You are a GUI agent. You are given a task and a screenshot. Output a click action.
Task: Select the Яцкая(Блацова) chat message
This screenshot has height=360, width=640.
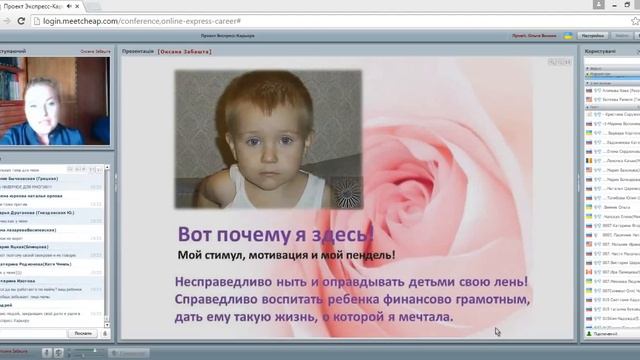point(51,251)
